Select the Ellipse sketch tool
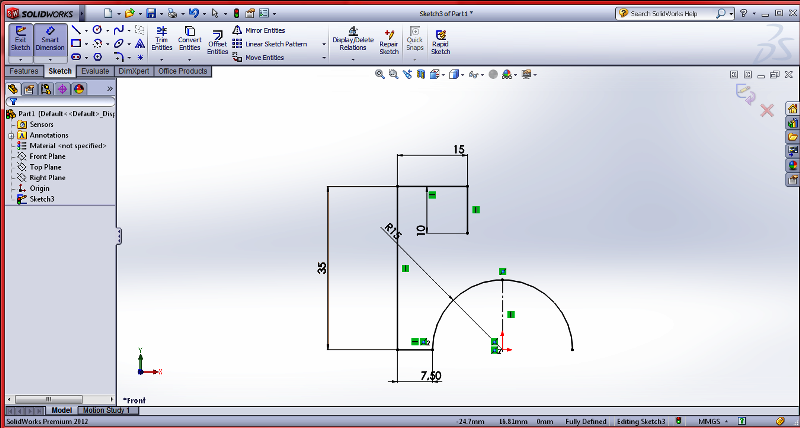Viewport: 800px width, 428px height. tap(118, 43)
